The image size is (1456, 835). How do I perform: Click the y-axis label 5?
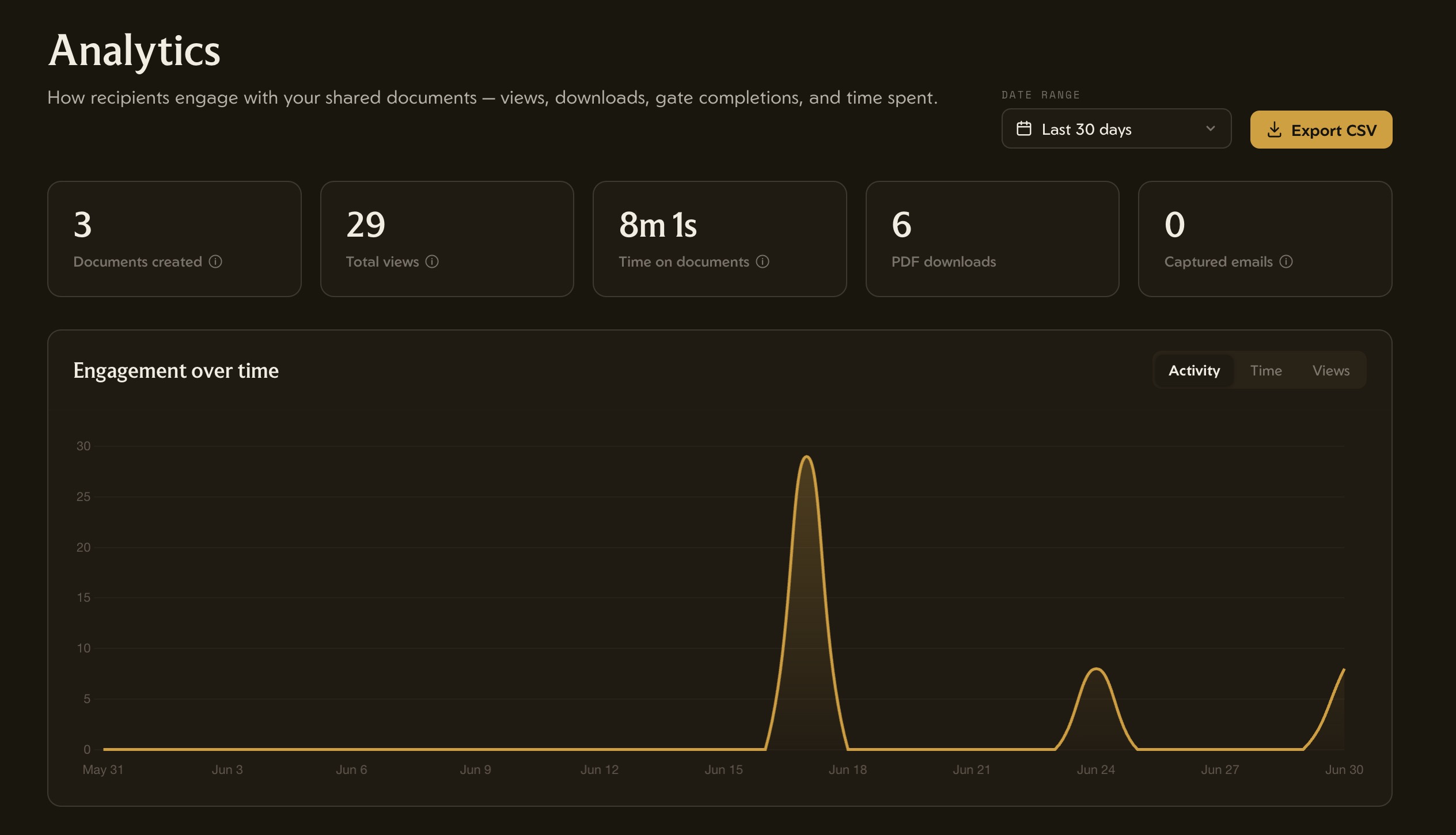[x=87, y=699]
